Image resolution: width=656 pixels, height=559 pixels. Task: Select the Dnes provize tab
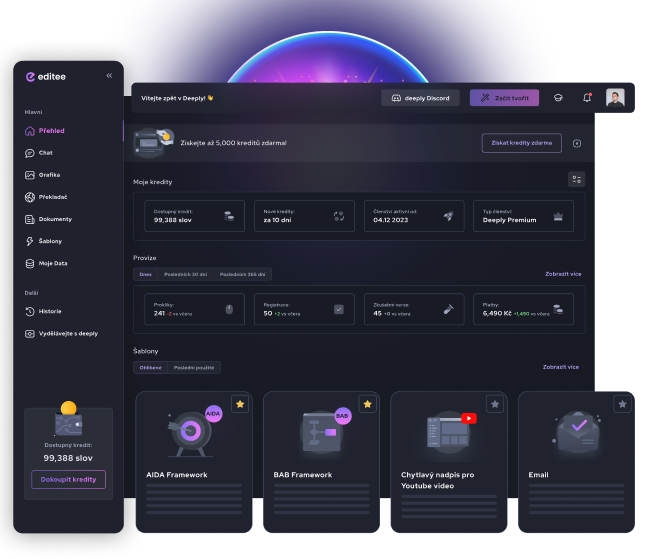pyautogui.click(x=146, y=274)
